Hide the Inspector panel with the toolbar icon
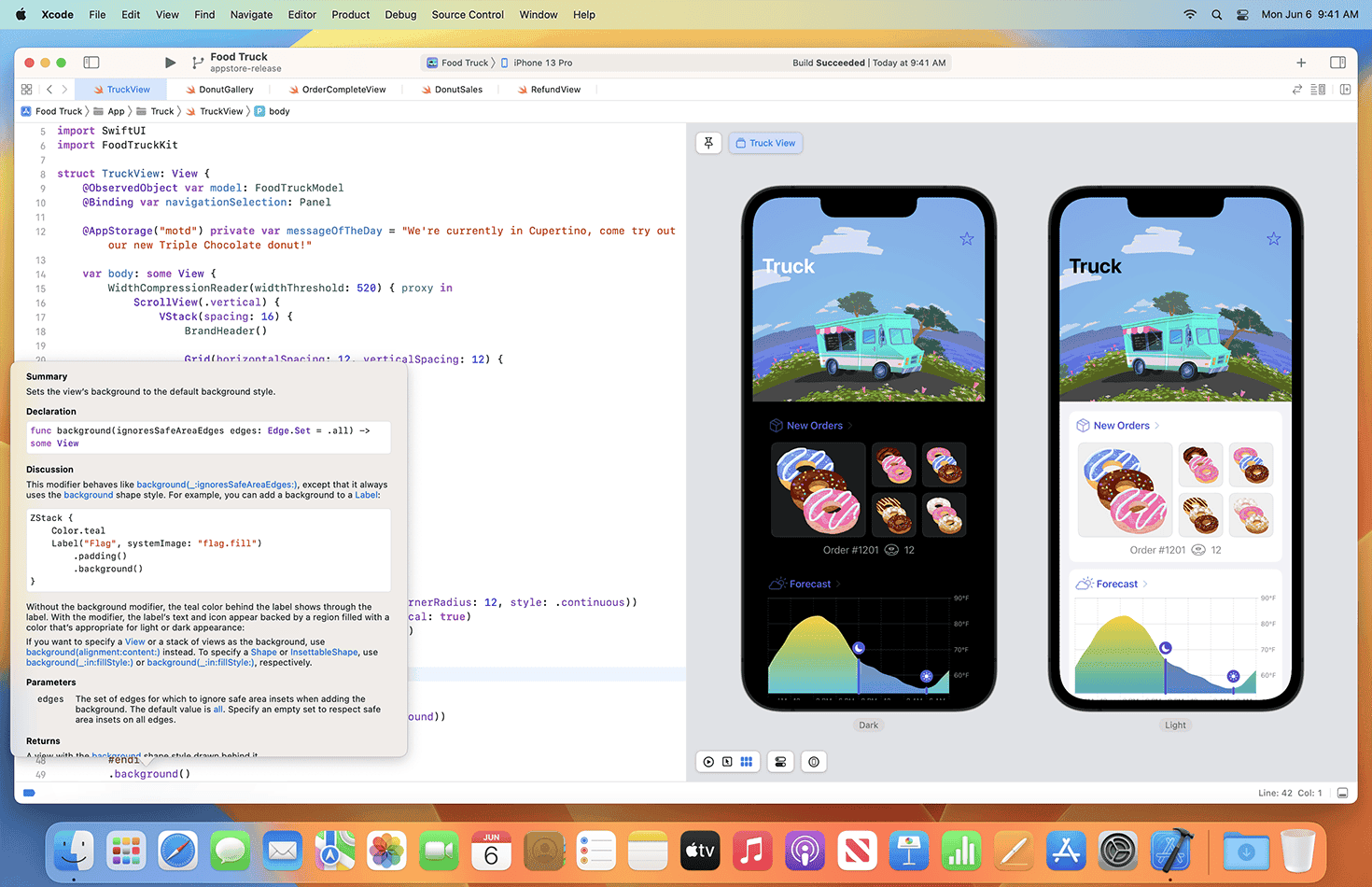1372x887 pixels. coord(1337,63)
